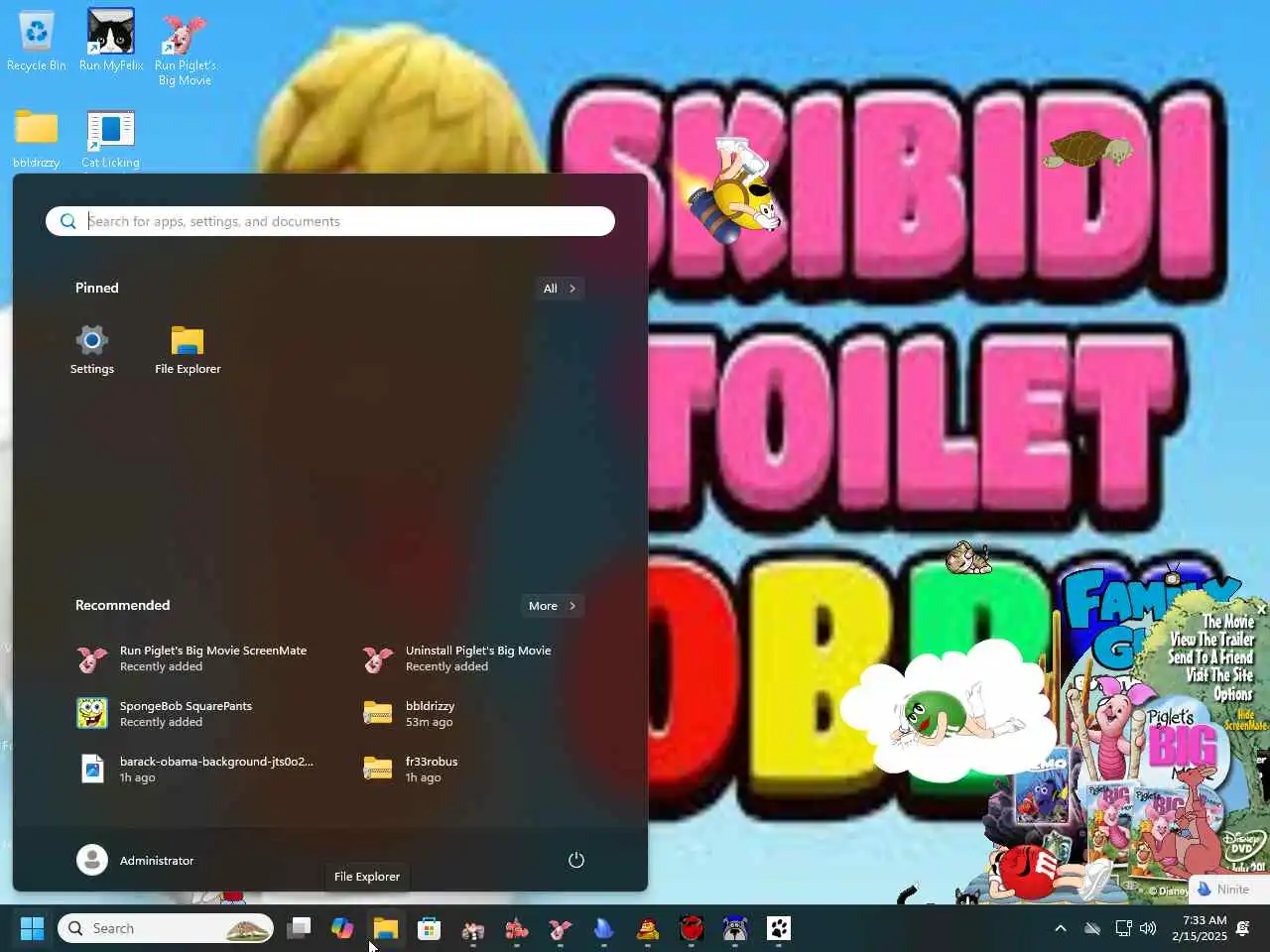1270x952 pixels.
Task: Click the Finding Nemo DVD cover
Action: click(1042, 787)
